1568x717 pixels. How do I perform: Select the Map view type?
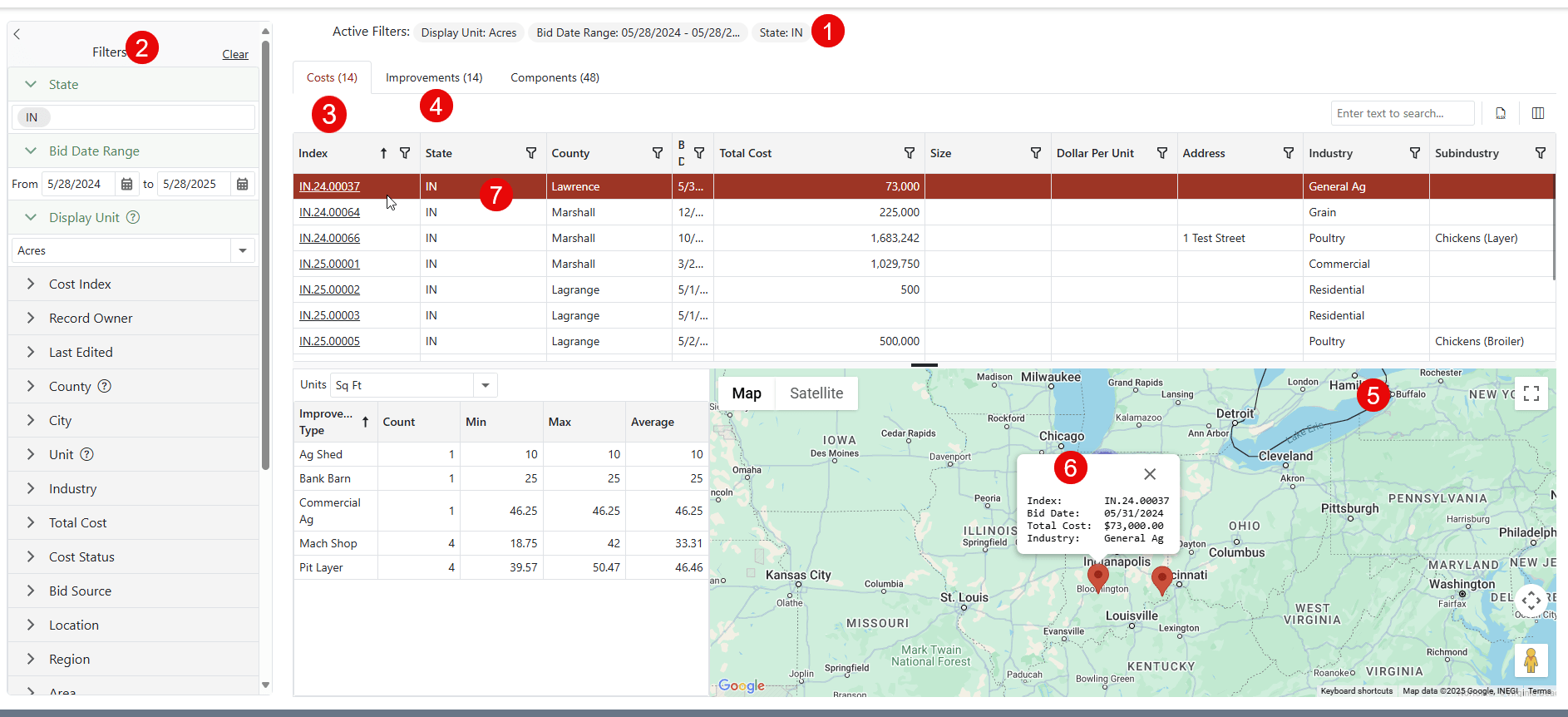[746, 393]
